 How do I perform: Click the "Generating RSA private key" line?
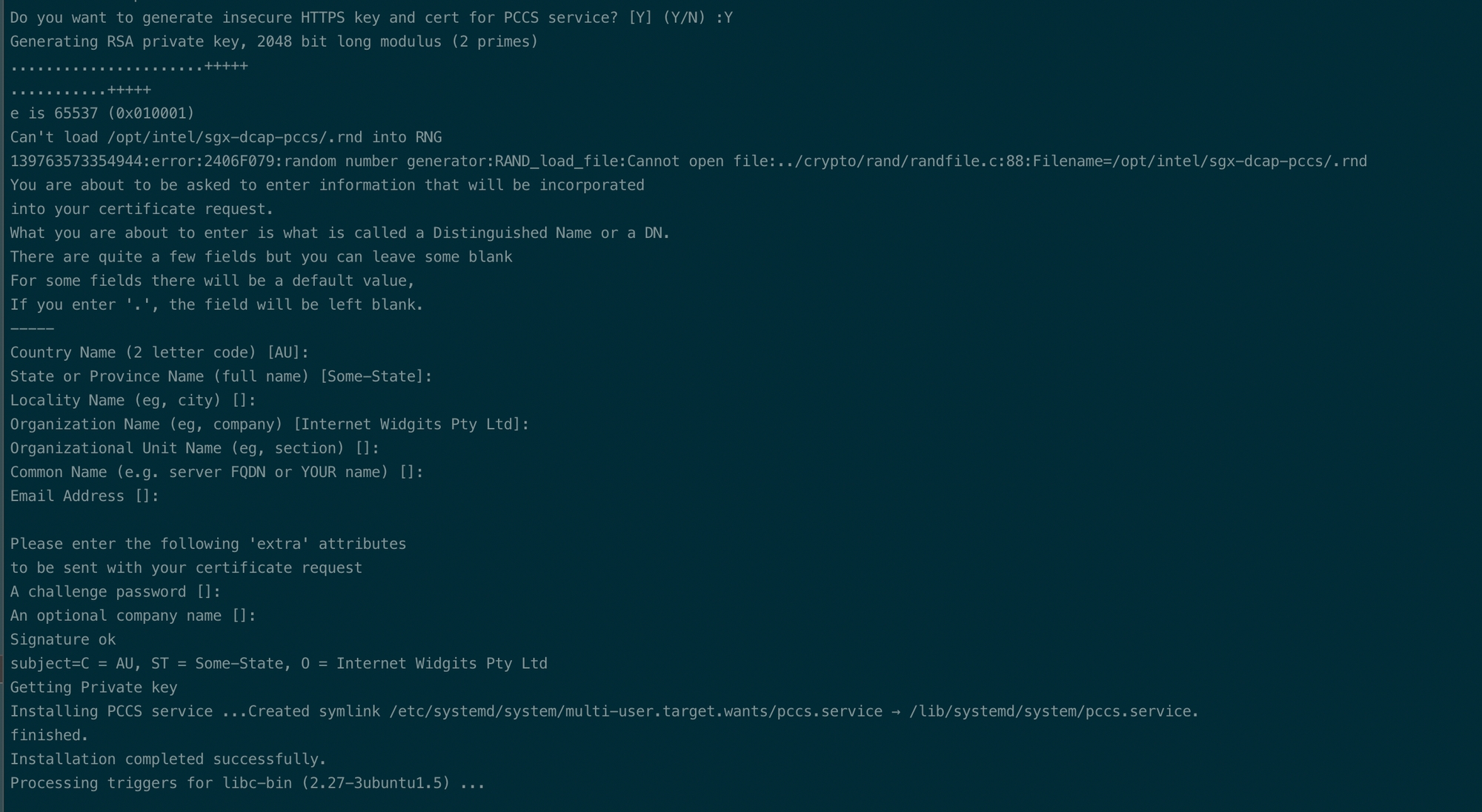(x=273, y=42)
